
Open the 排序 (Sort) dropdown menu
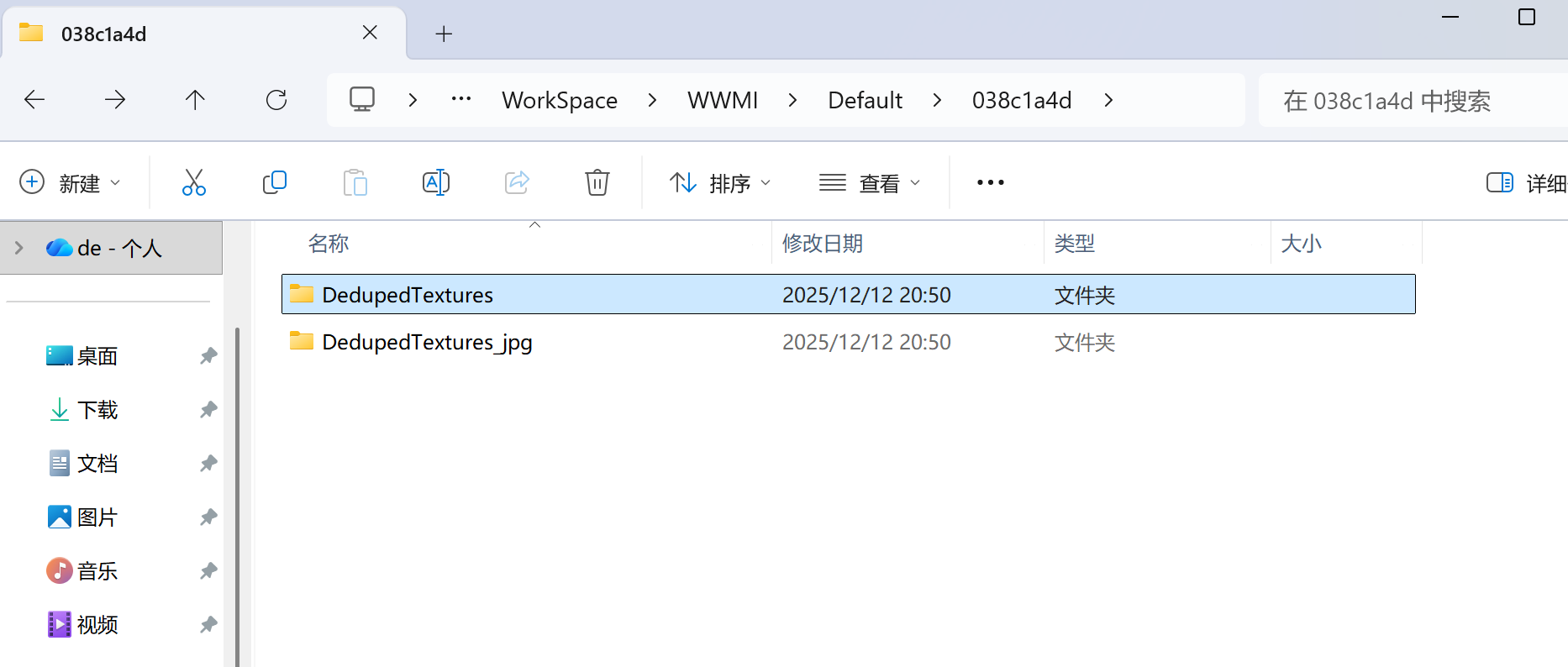pyautogui.click(x=720, y=182)
